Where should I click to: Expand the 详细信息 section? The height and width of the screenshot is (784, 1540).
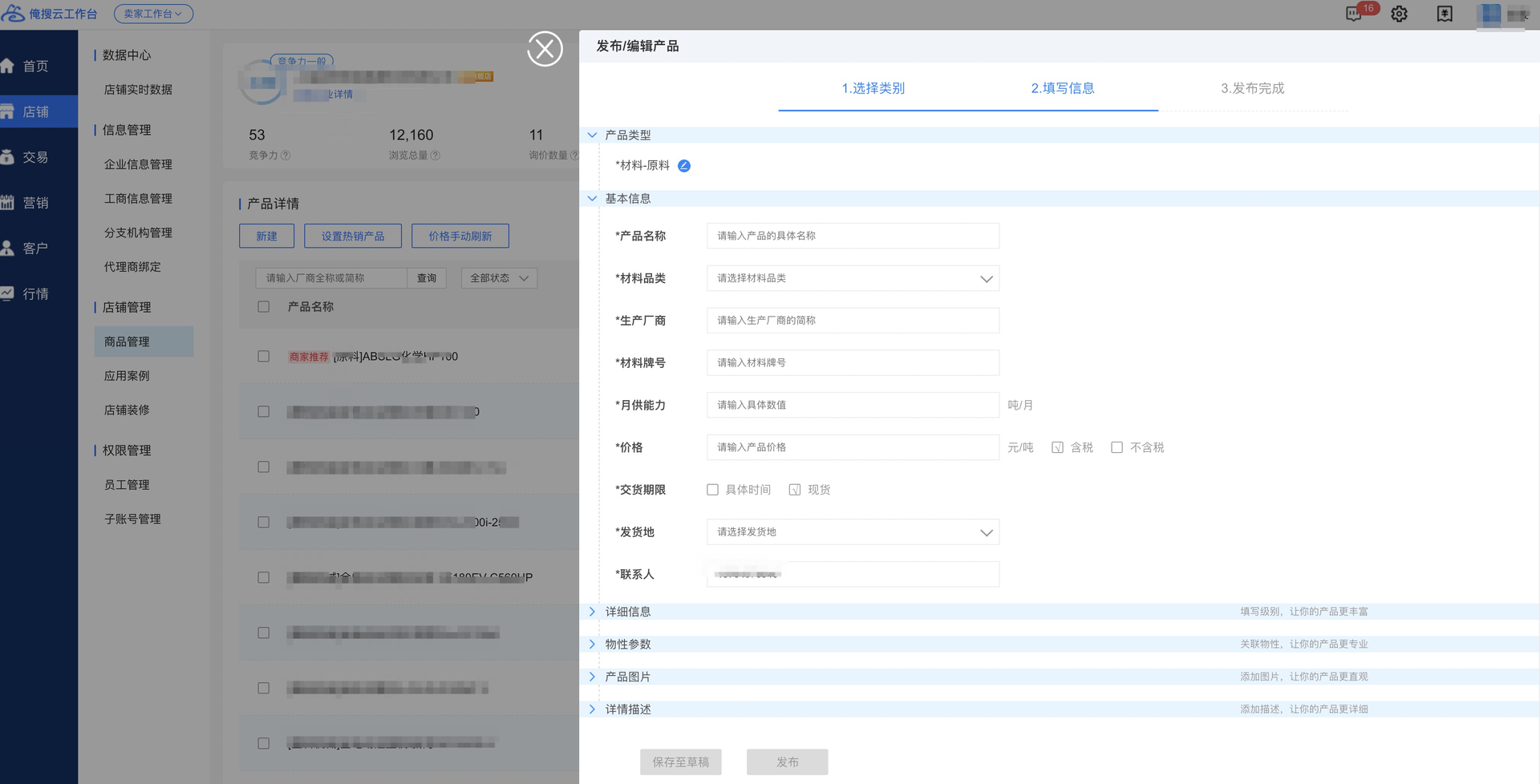coord(628,612)
